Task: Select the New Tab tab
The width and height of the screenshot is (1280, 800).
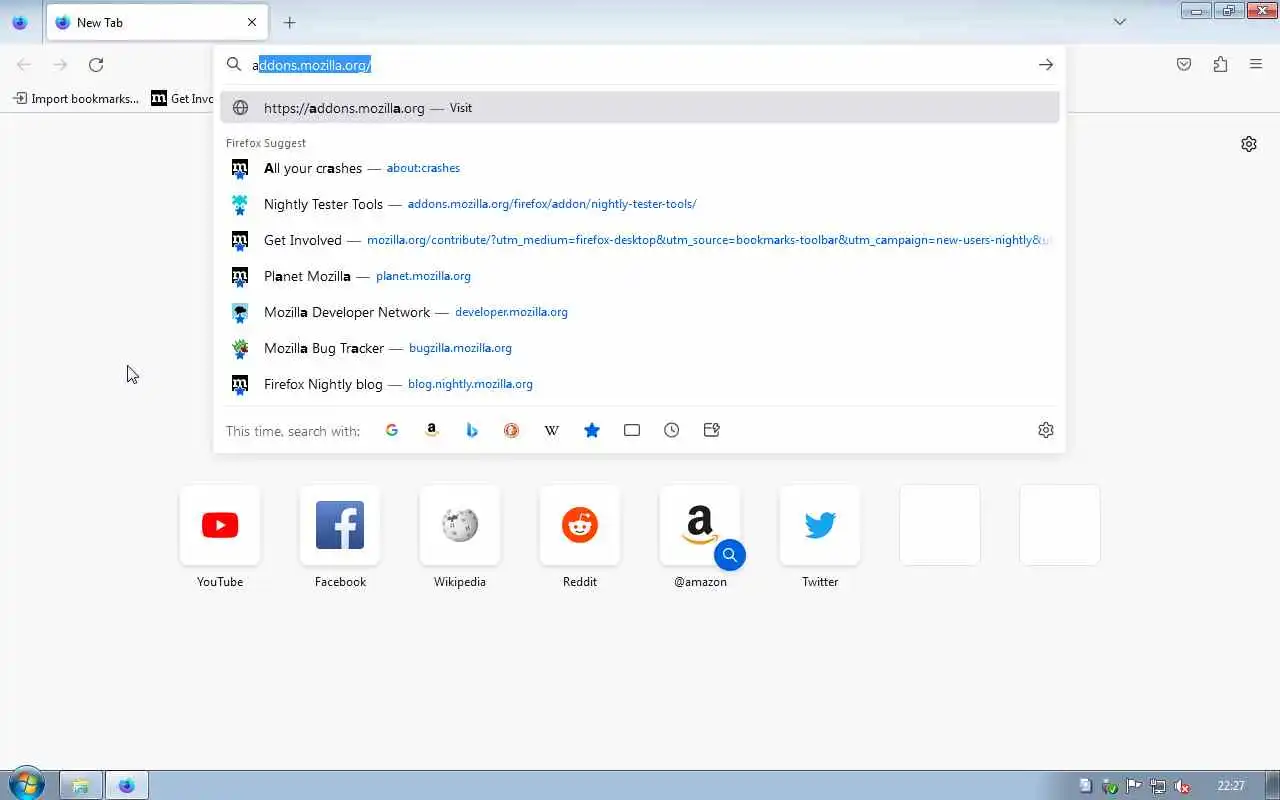Action: [x=156, y=22]
